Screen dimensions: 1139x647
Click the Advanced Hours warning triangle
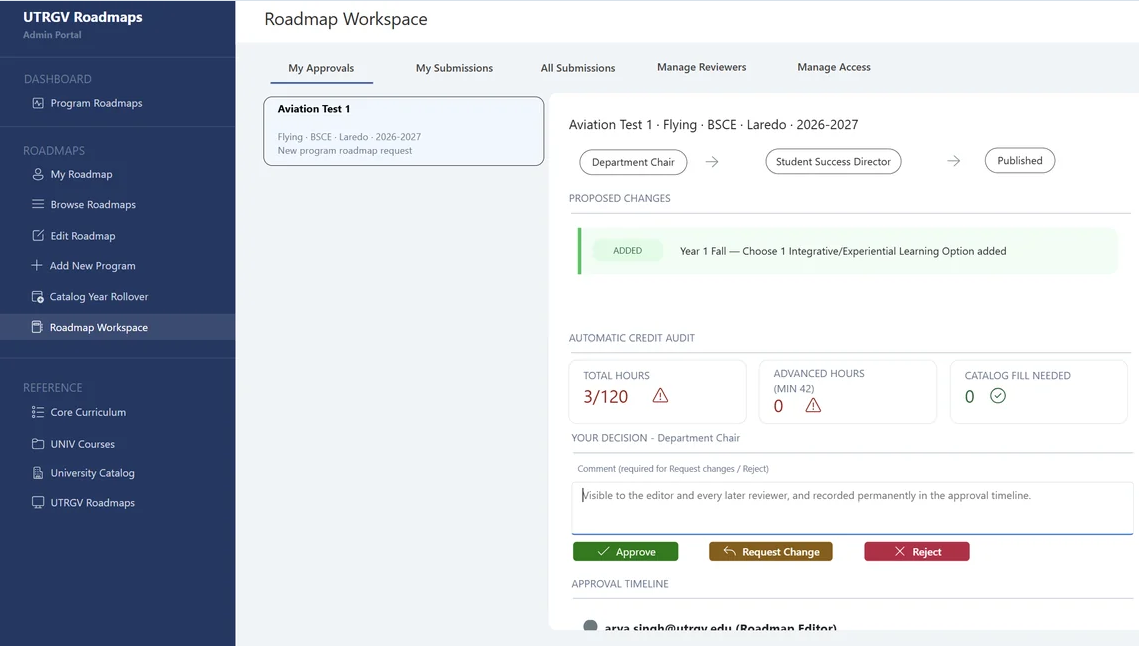pyautogui.click(x=813, y=405)
